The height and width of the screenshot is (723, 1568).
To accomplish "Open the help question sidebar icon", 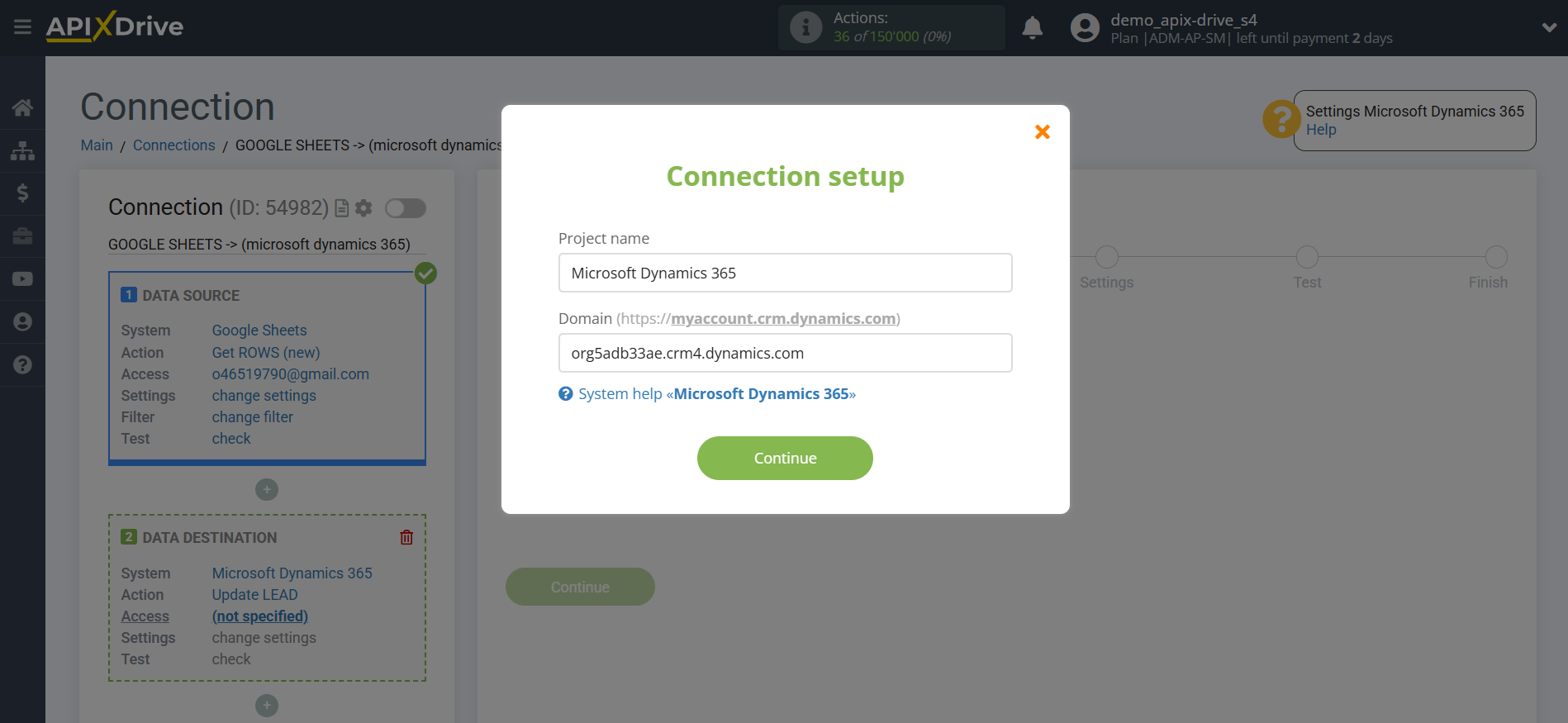I will pyautogui.click(x=22, y=364).
